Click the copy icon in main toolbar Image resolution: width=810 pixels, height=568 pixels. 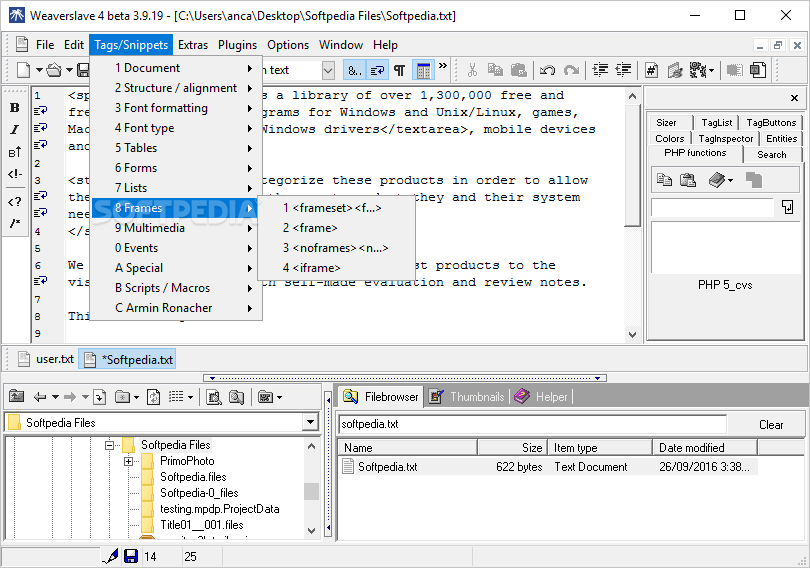coord(495,70)
